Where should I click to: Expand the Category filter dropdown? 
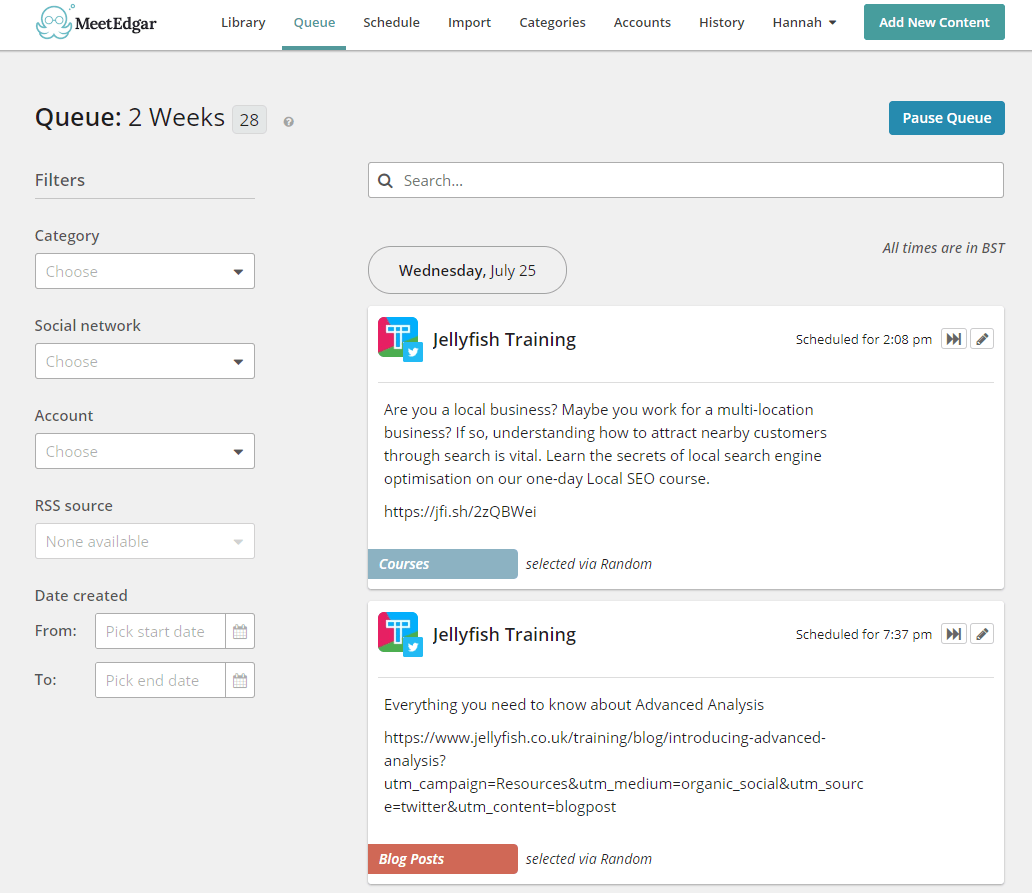click(x=145, y=271)
